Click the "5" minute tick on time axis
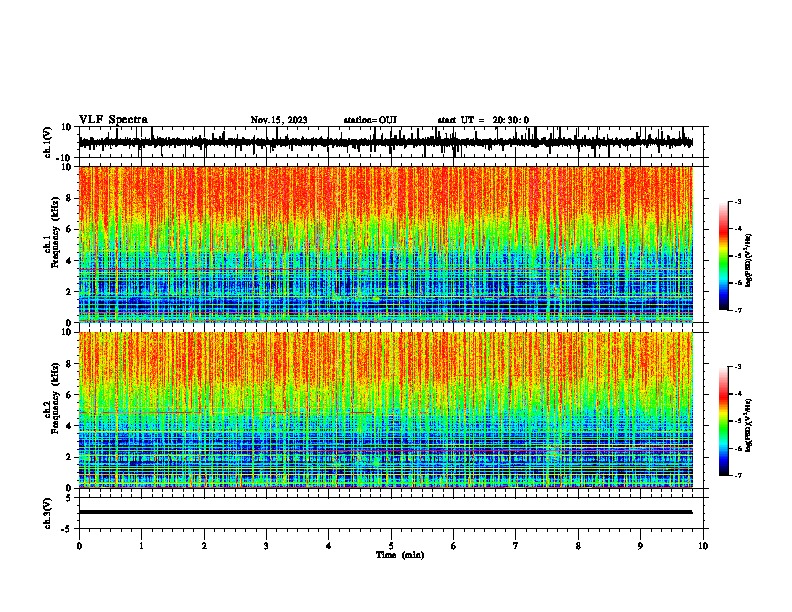Screen dimensions: 792x612 391,546
